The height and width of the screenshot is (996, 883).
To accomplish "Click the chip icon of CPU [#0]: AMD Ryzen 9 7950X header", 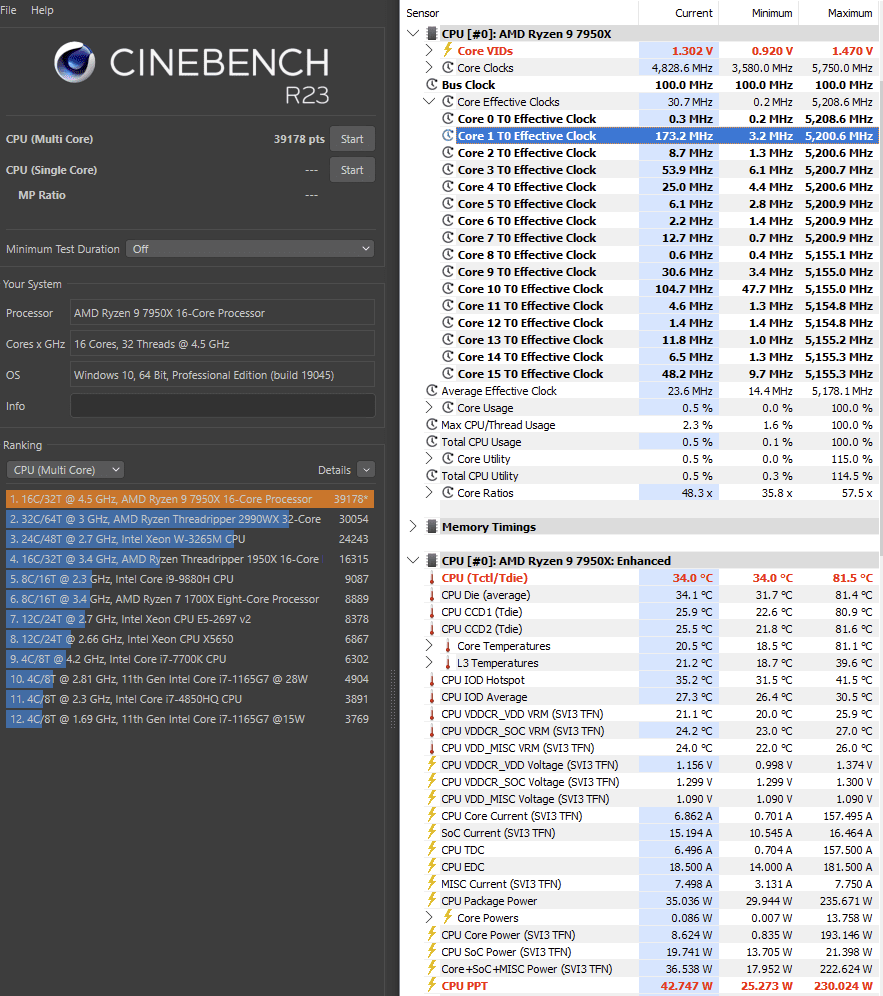I will [432, 33].
